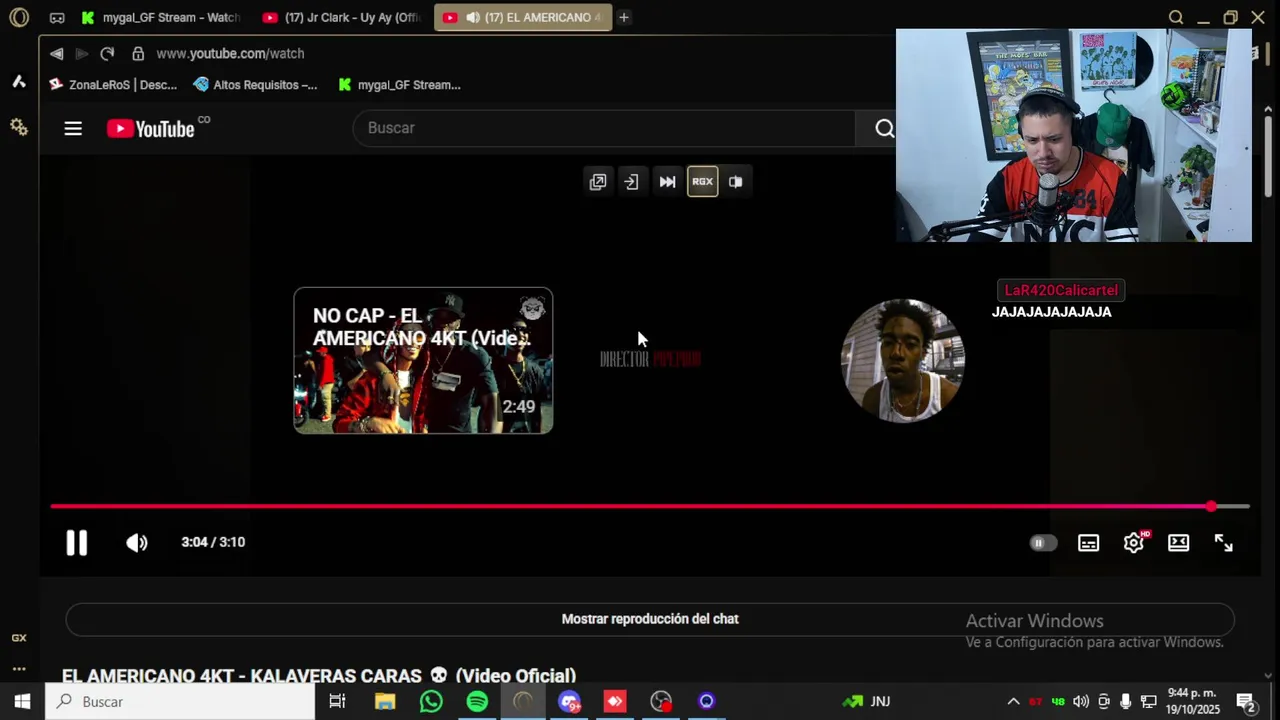Image resolution: width=1280 pixels, height=720 pixels.
Task: Click the red AnyDesk taskbar icon
Action: pos(615,701)
